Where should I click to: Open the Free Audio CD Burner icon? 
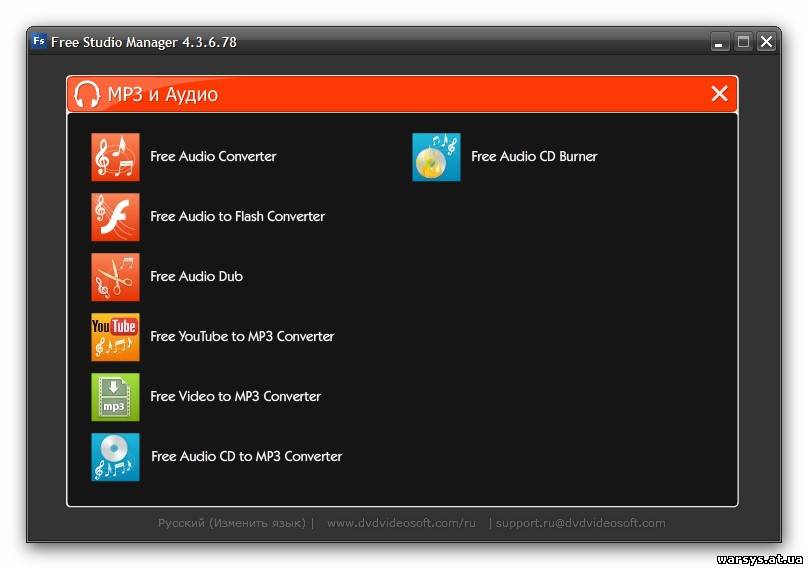click(x=436, y=157)
